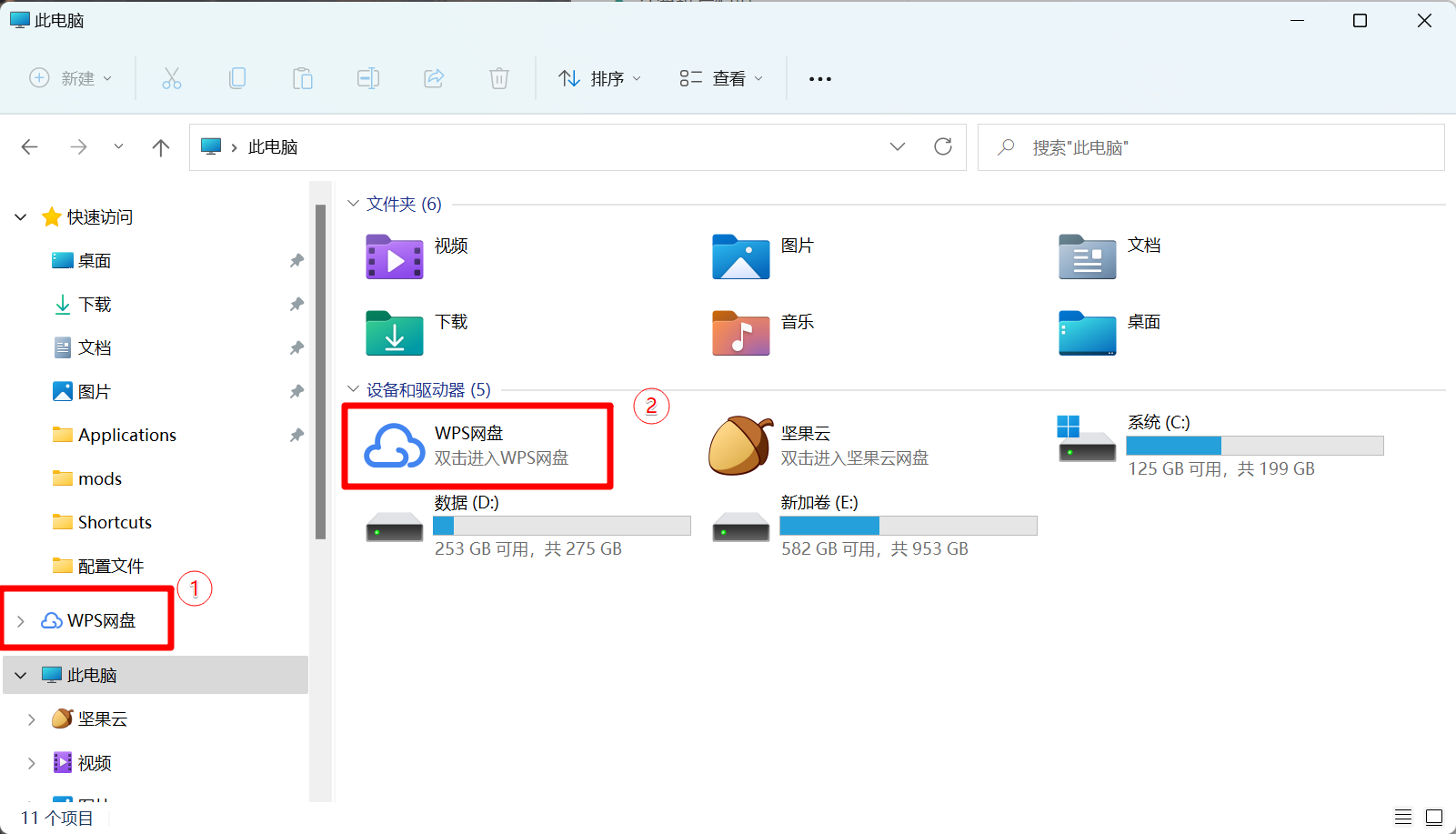Switch to details list view in status bar

[x=1403, y=817]
